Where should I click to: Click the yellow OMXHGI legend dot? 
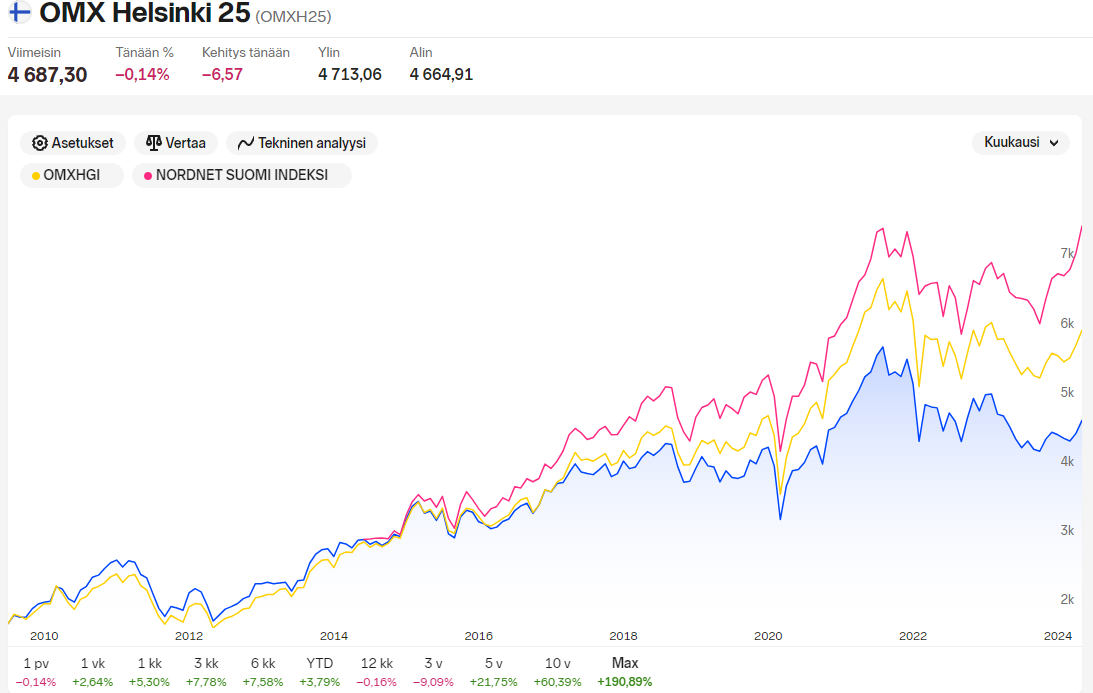point(36,176)
